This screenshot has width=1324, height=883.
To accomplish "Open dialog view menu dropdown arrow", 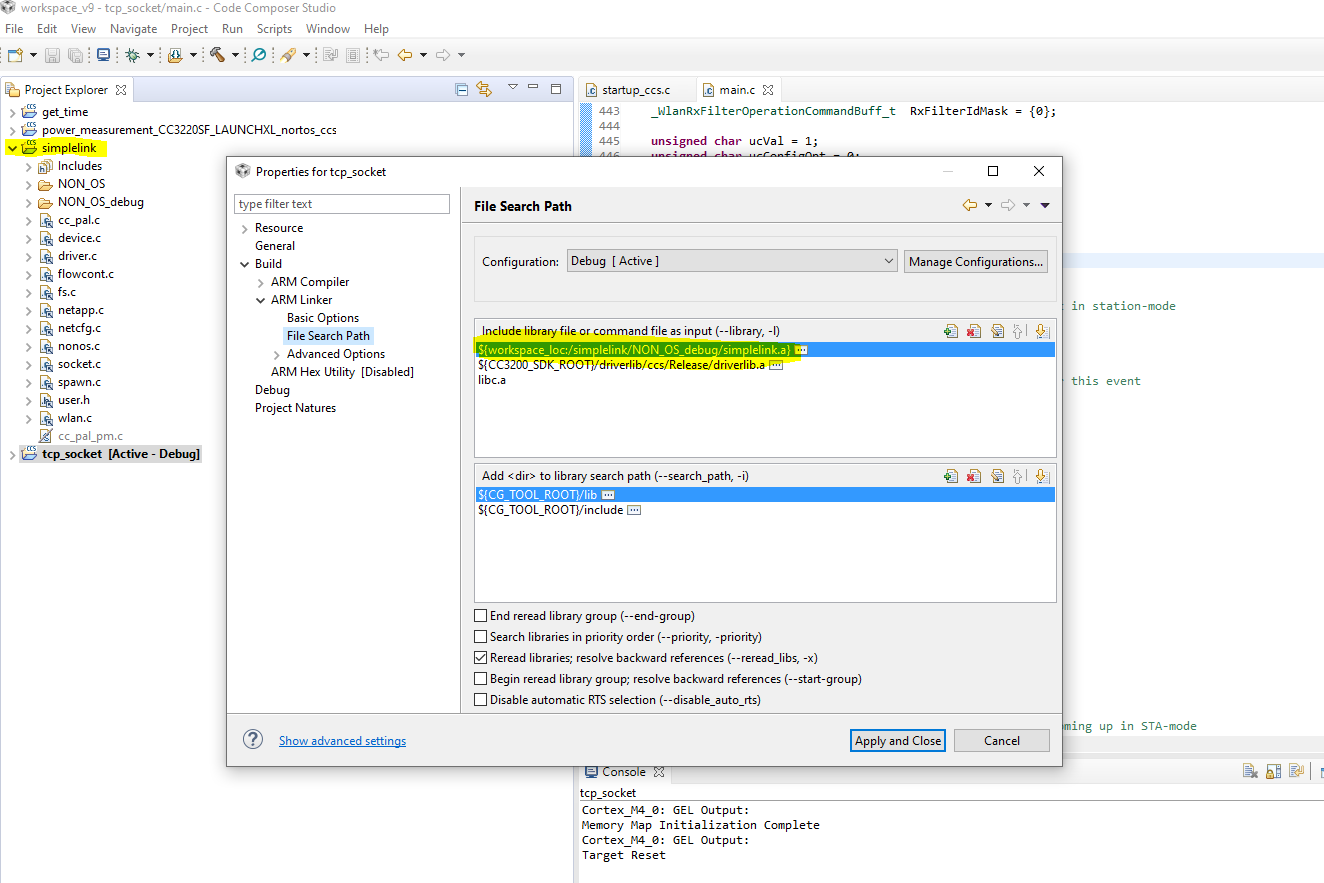I will tap(1045, 205).
